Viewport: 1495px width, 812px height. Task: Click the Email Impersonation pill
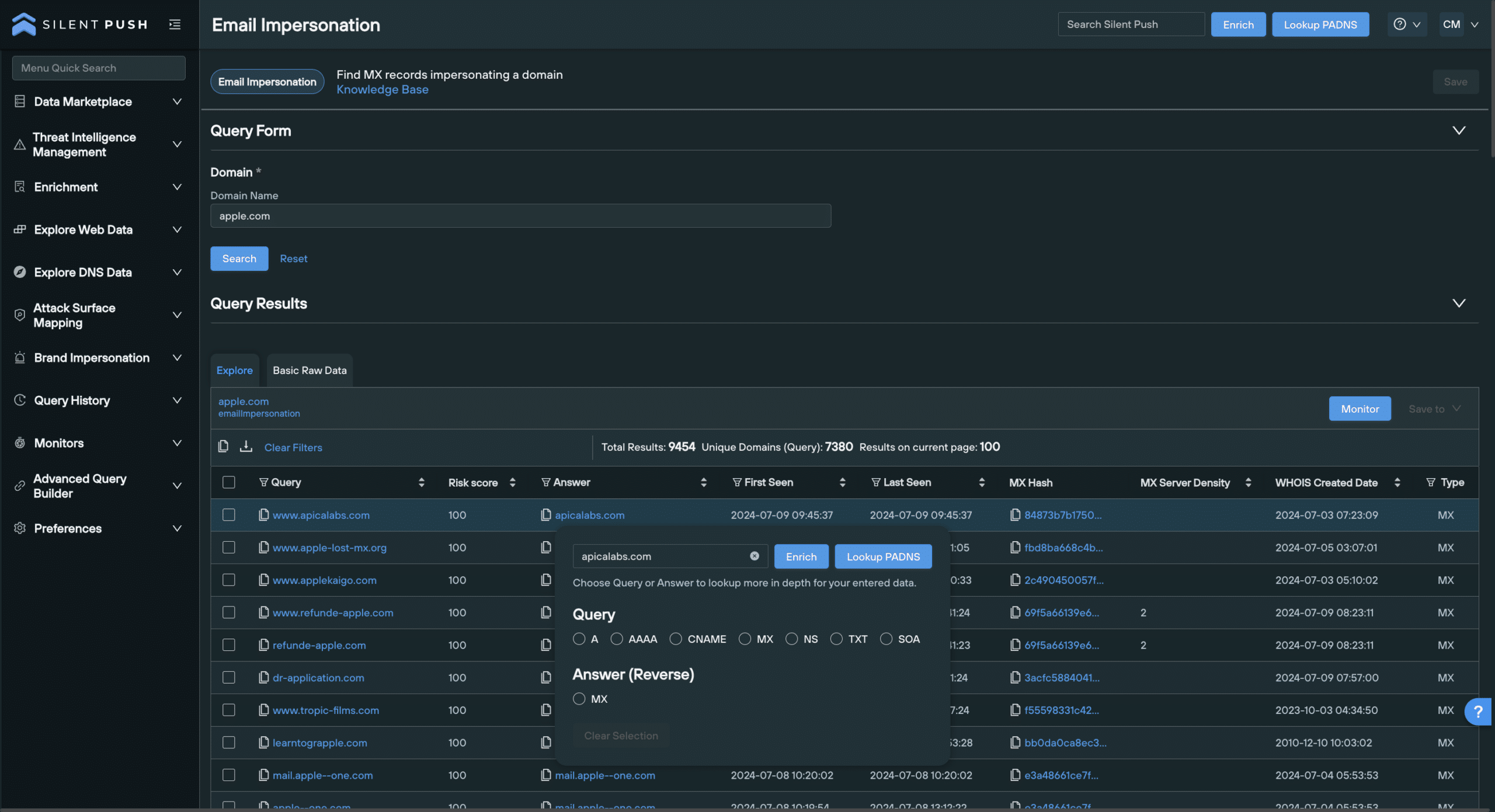click(267, 82)
